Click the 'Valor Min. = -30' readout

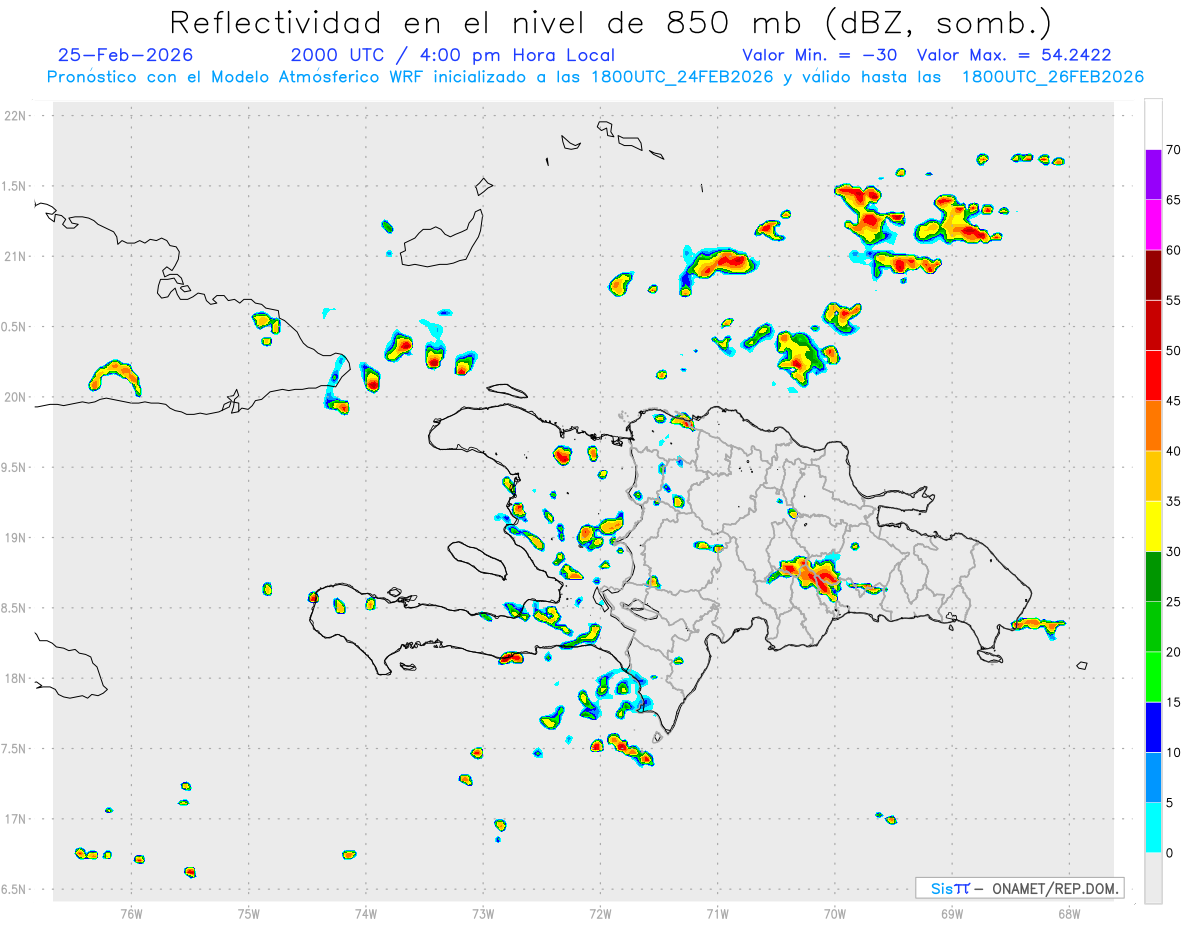(x=821, y=55)
